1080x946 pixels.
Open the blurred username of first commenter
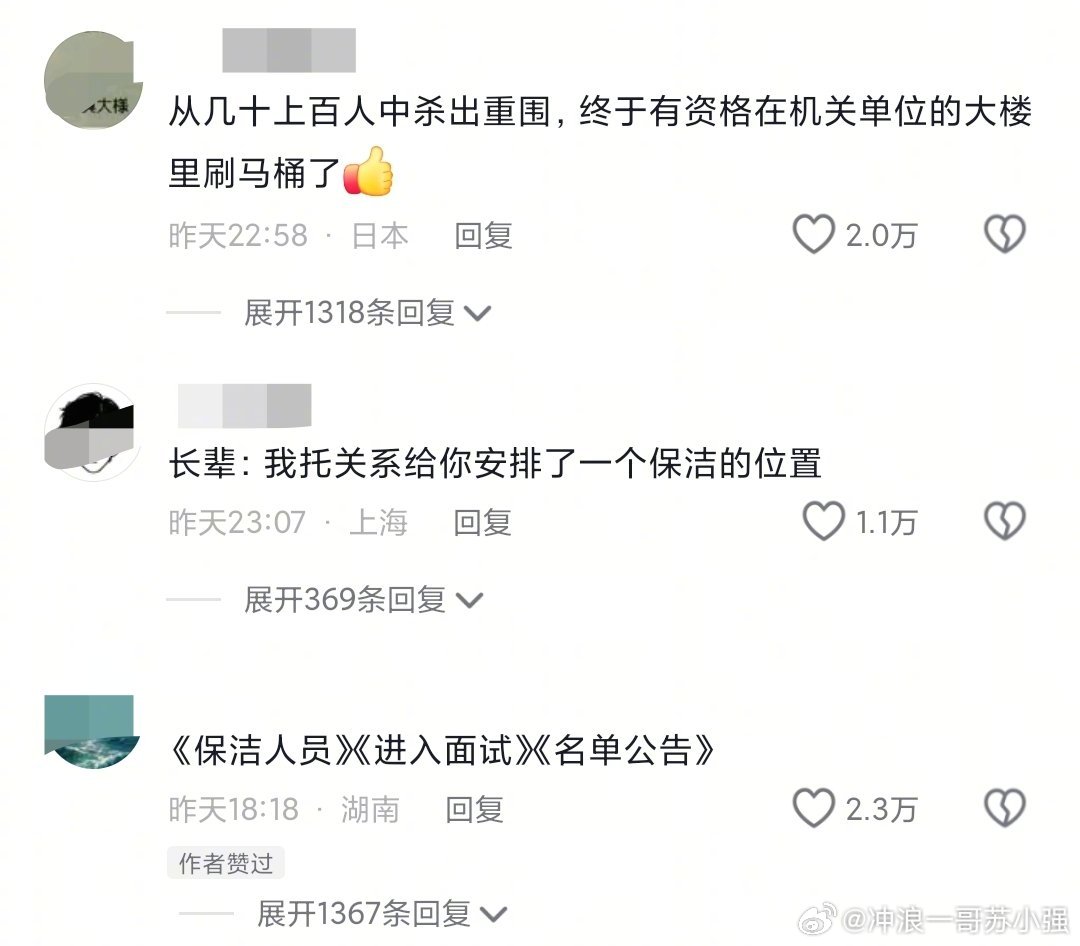pyautogui.click(x=289, y=50)
